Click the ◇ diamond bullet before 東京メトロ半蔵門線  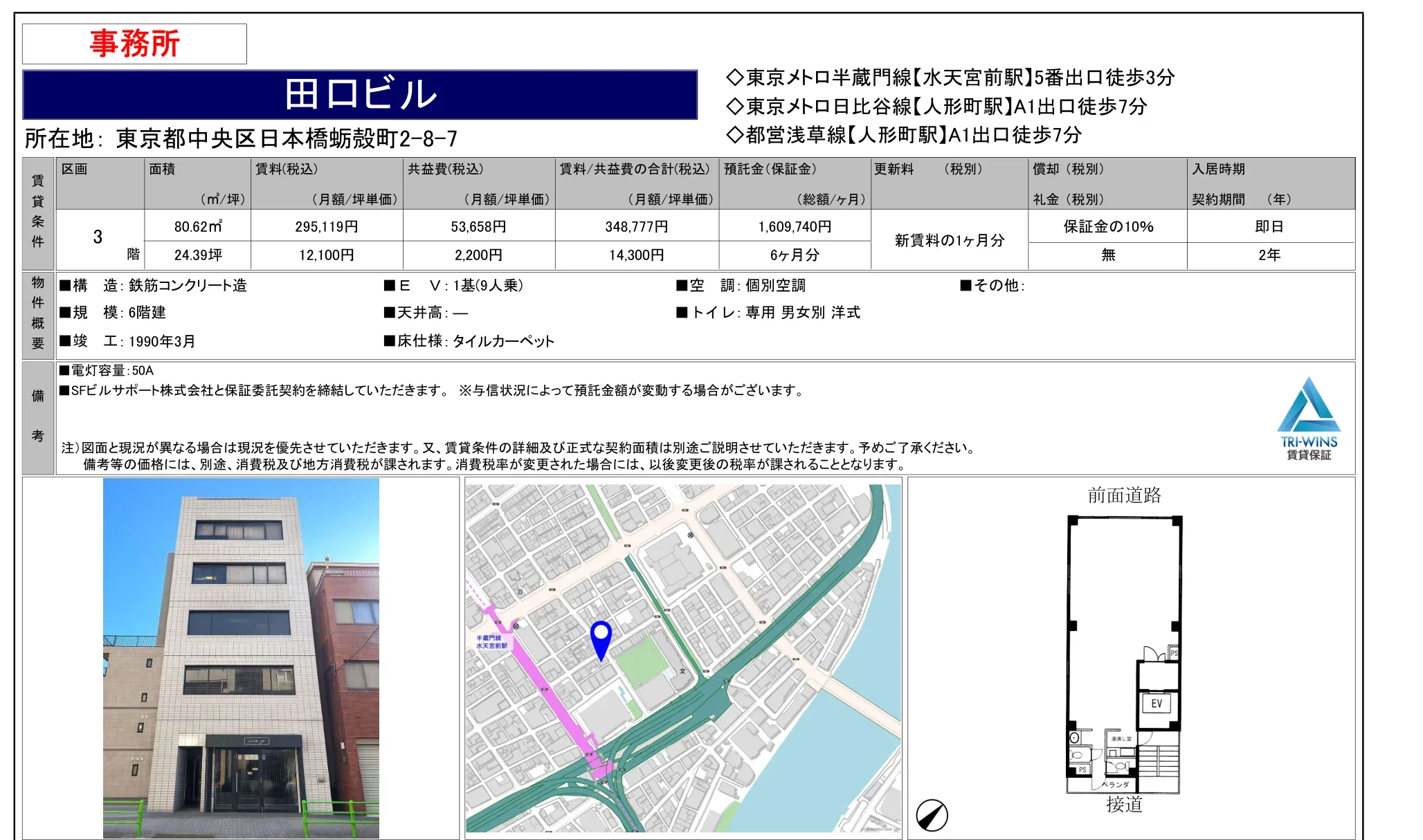click(x=736, y=77)
